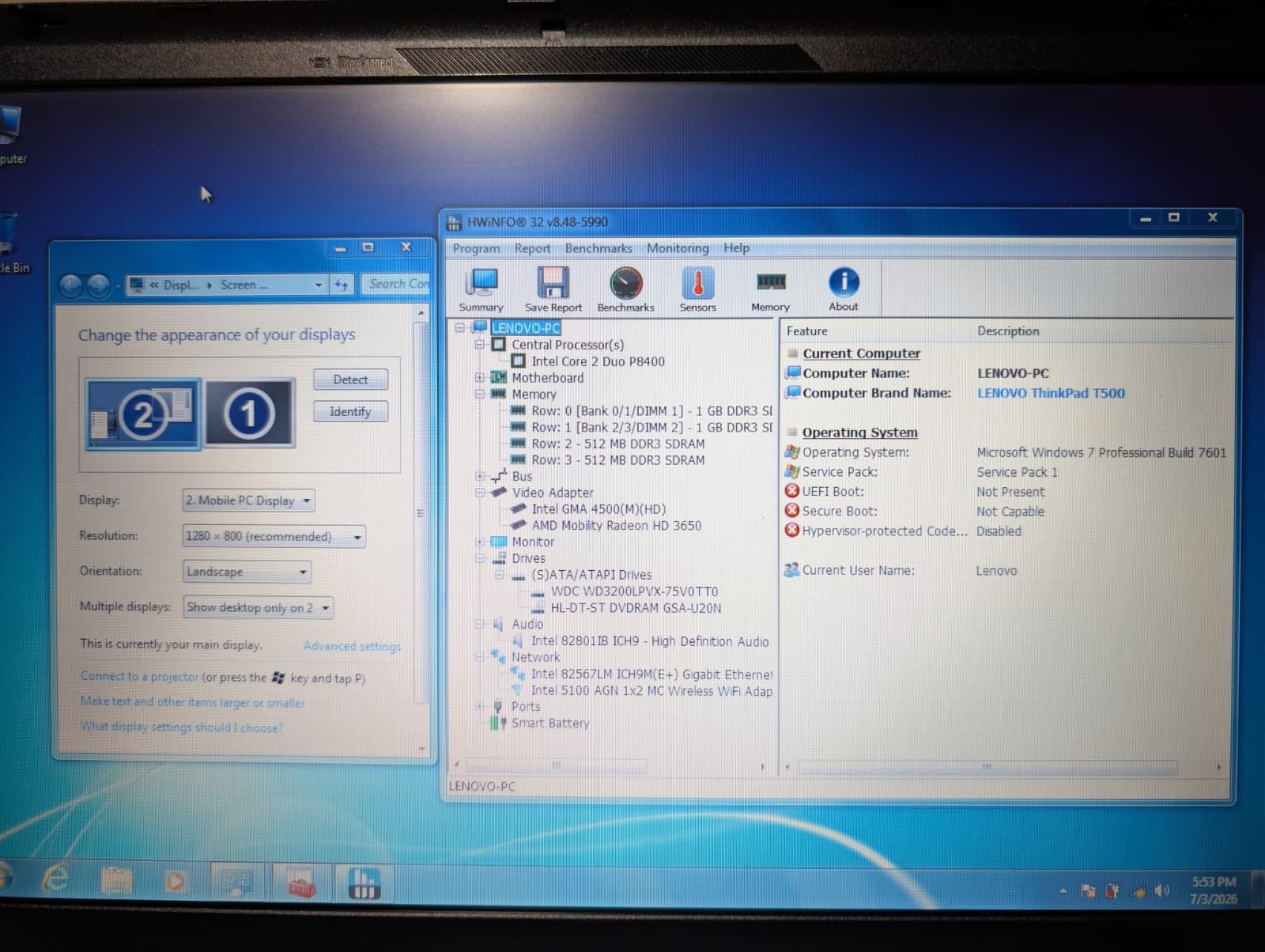Image resolution: width=1265 pixels, height=952 pixels.
Task: Click the About info icon
Action: (x=844, y=290)
